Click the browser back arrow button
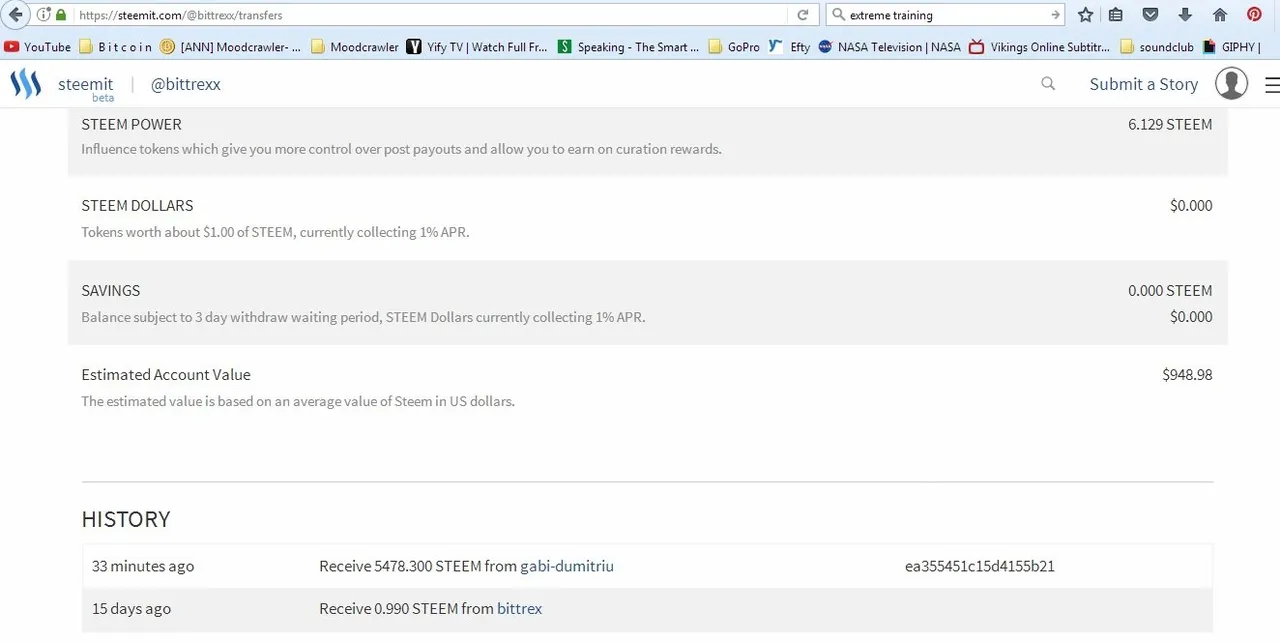This screenshot has width=1280, height=642. (15, 15)
